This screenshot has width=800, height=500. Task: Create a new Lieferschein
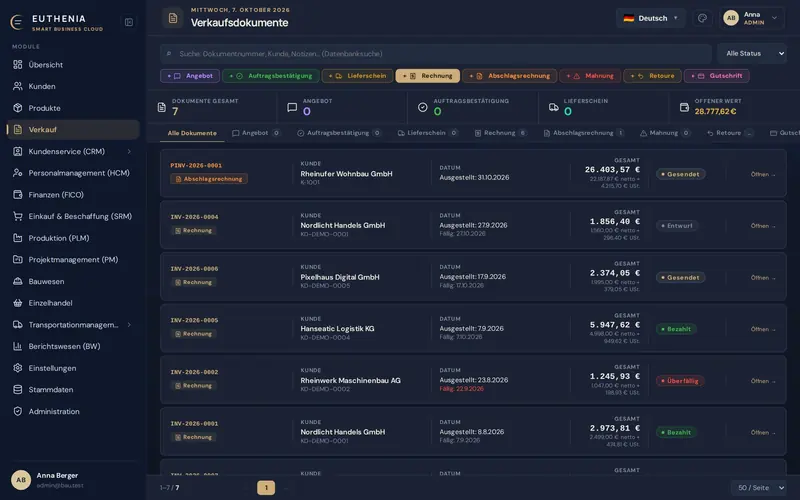(x=357, y=76)
